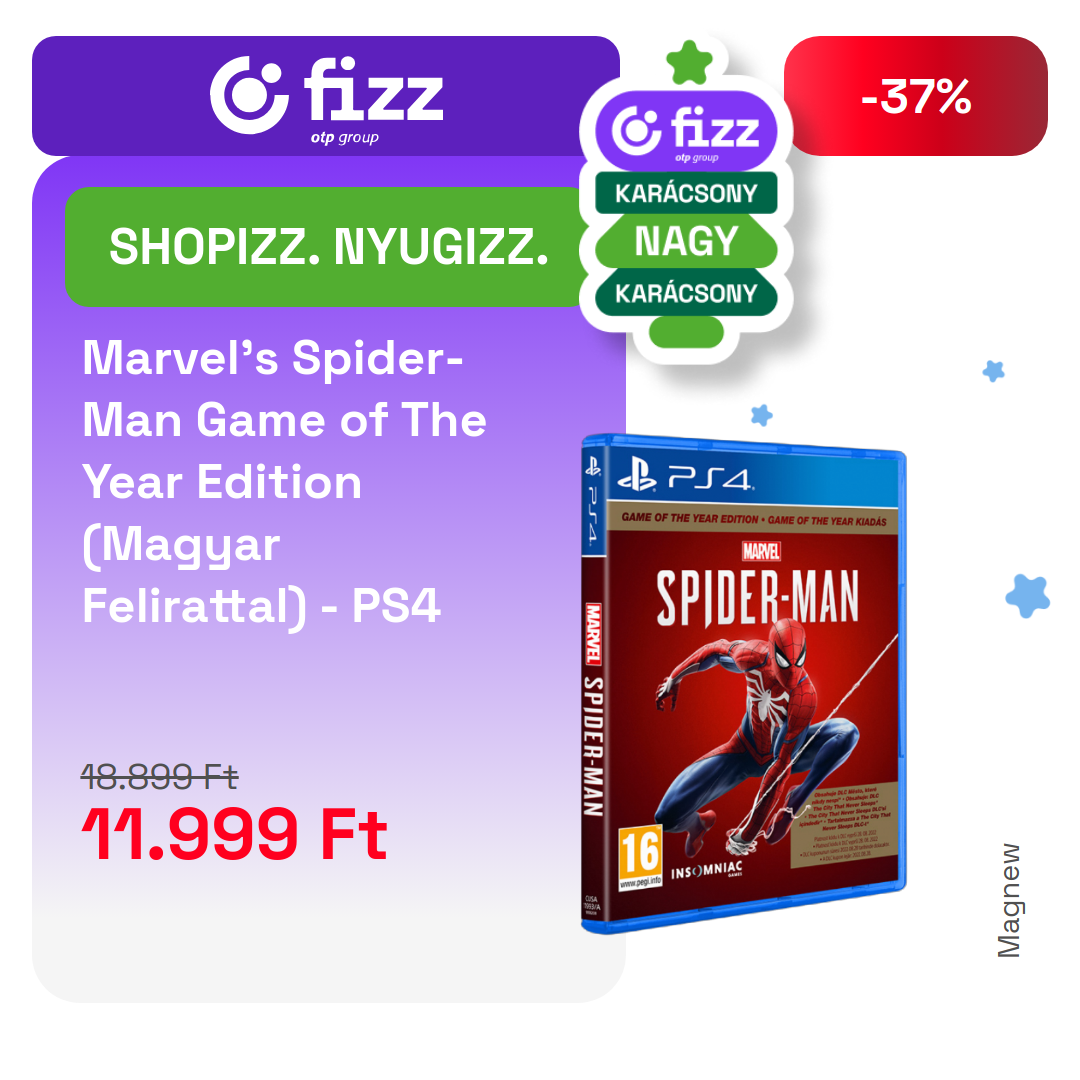Click the Marvel logo above Spider-Man title
The height and width of the screenshot is (1080, 1080).
click(x=761, y=551)
